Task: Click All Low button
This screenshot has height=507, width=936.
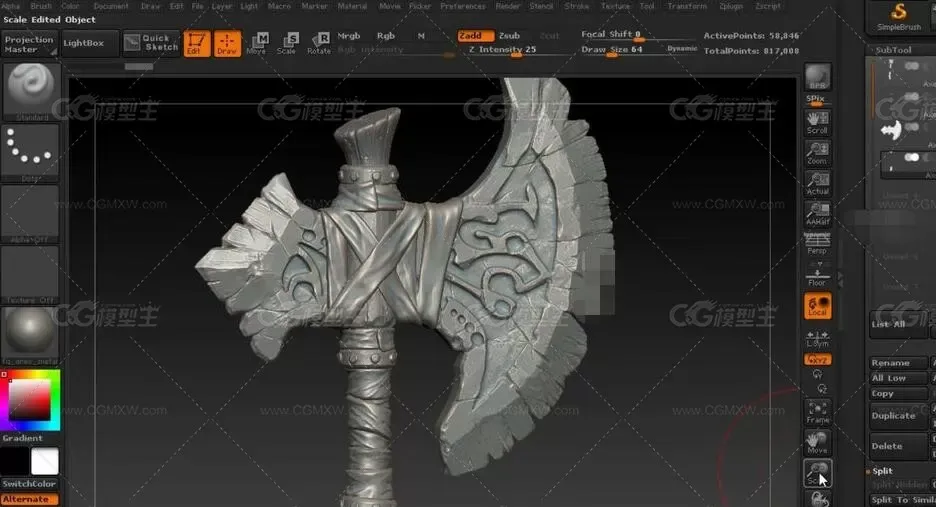Action: click(x=898, y=378)
